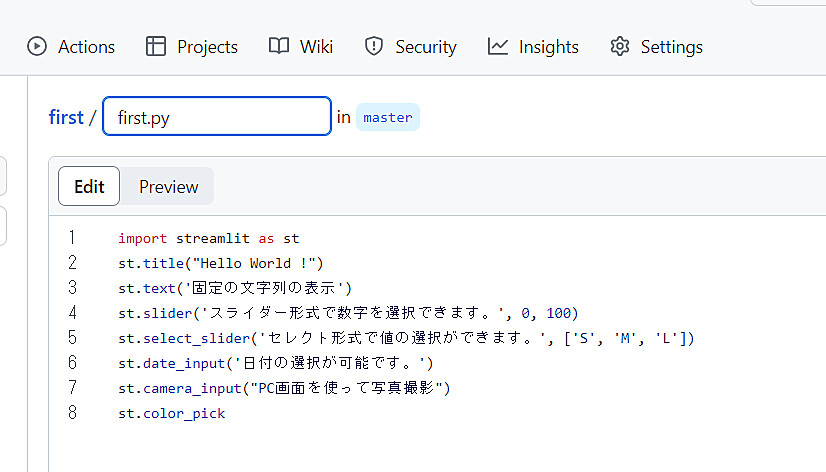Image resolution: width=826 pixels, height=472 pixels.
Task: Open the Insights tab
Action: coord(533,46)
